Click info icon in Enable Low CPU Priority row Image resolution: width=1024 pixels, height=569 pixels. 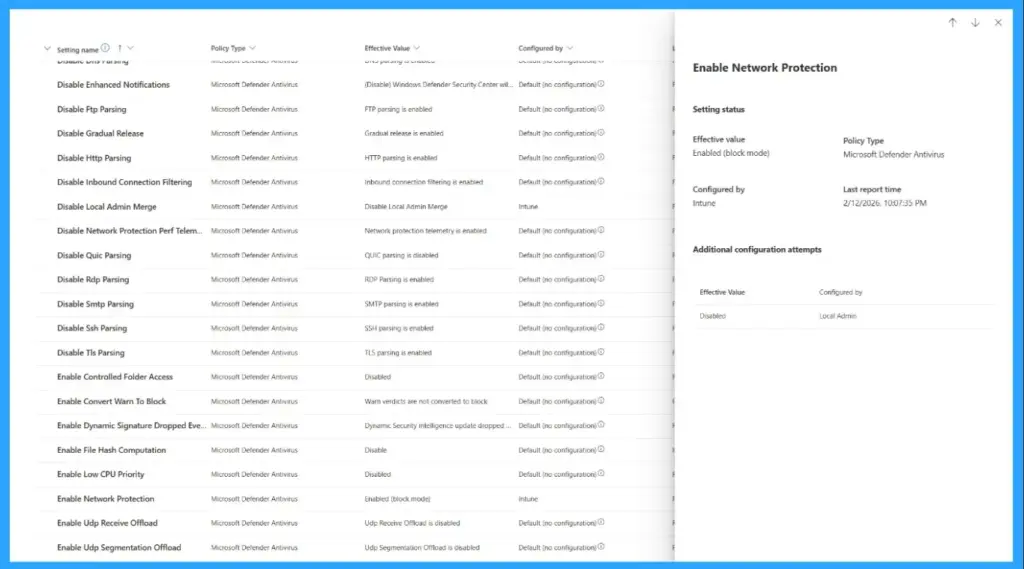point(601,473)
